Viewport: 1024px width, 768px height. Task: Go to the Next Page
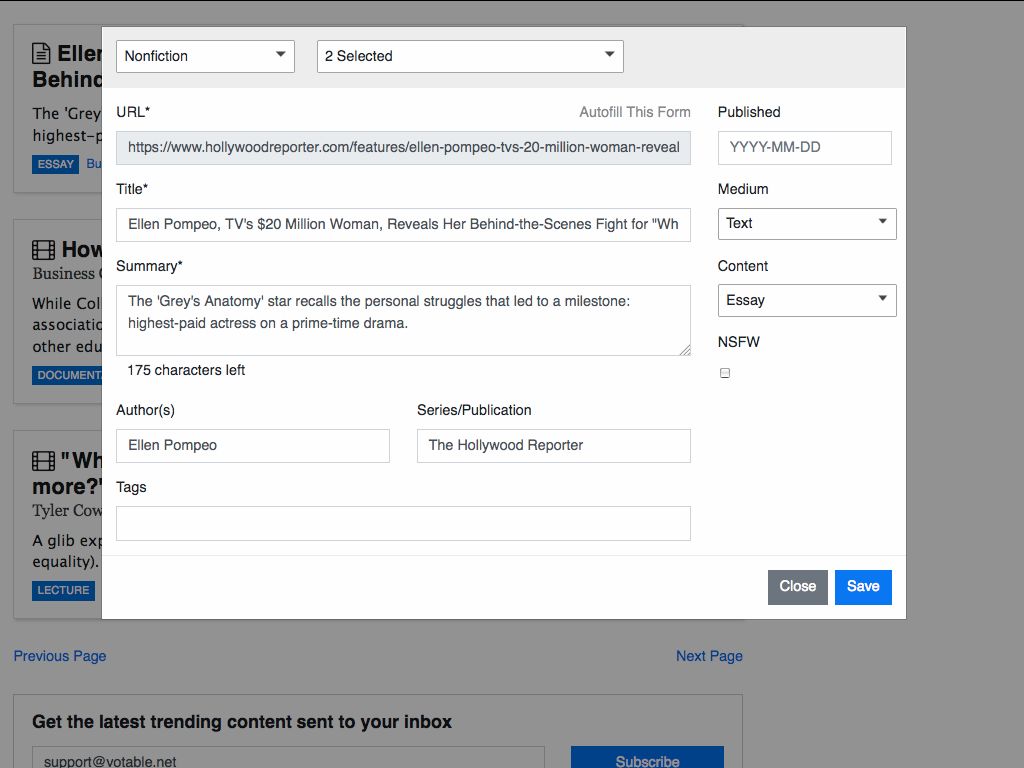pyautogui.click(x=709, y=655)
